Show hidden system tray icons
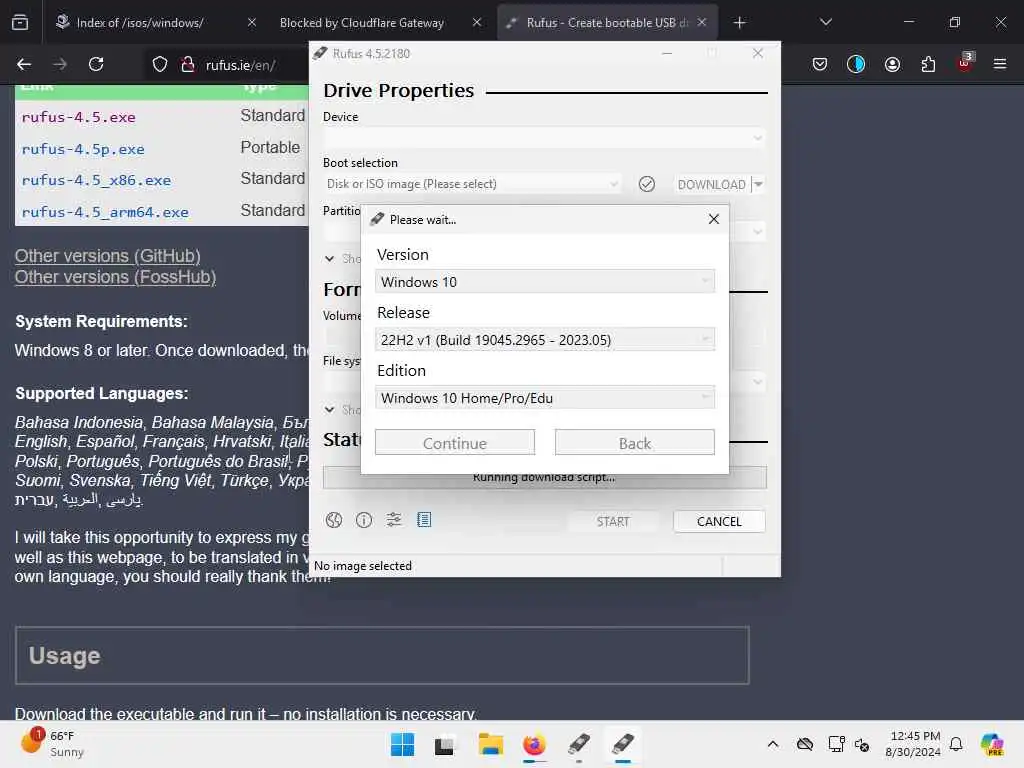 click(773, 744)
